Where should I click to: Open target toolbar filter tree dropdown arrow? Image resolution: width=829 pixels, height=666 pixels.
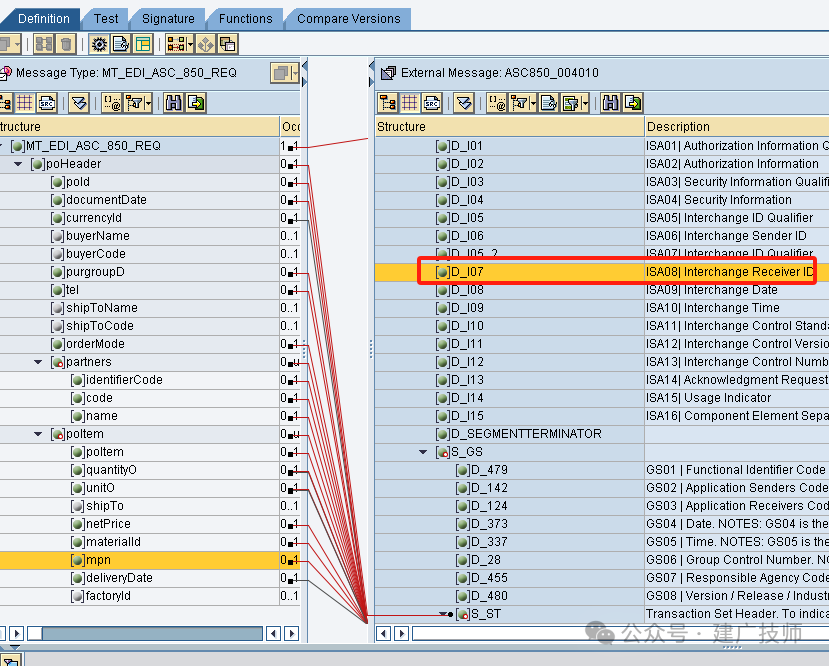(x=533, y=103)
